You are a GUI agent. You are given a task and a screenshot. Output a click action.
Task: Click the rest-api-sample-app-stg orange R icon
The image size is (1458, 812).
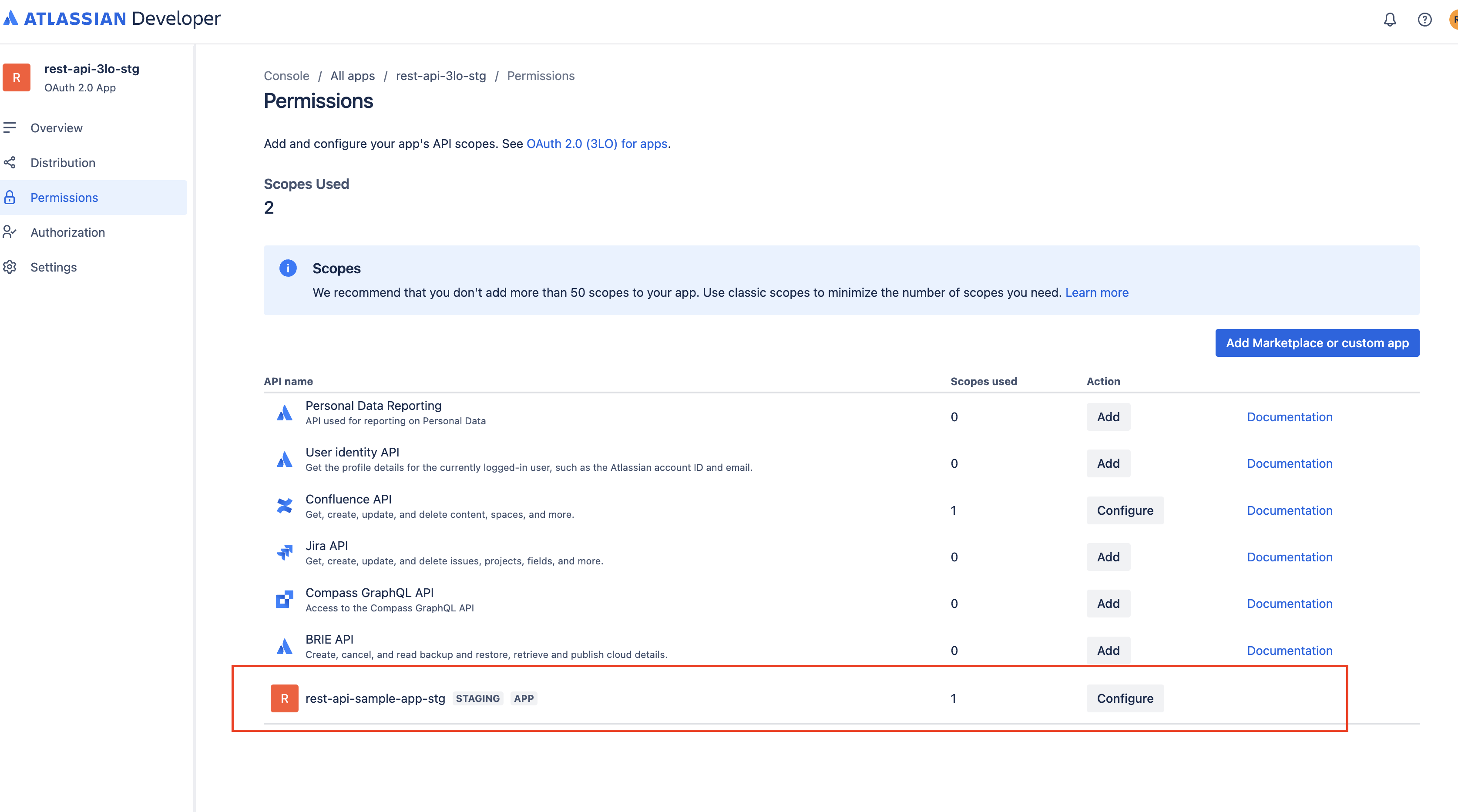pos(284,698)
